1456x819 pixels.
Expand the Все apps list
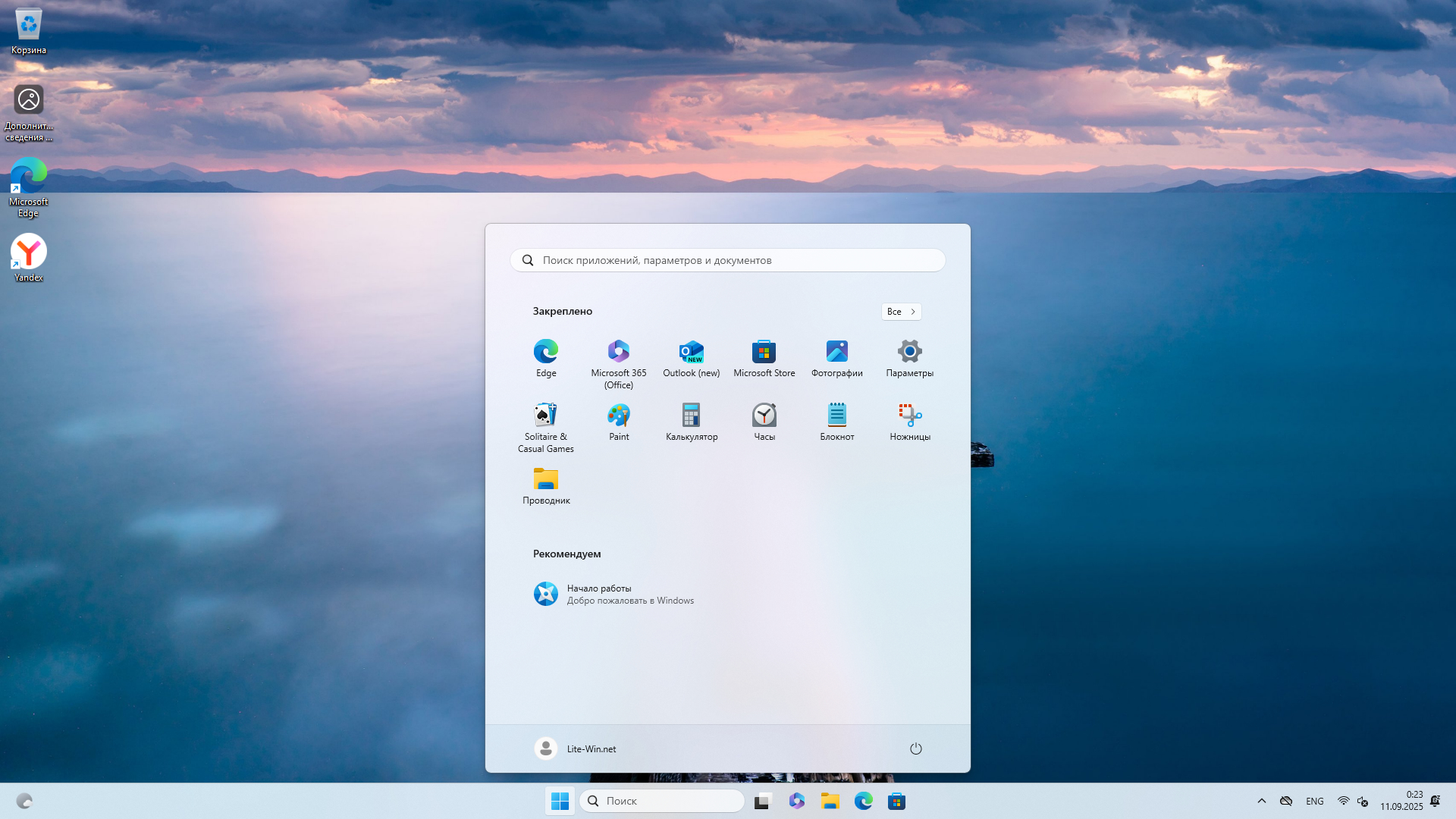pyautogui.click(x=901, y=312)
